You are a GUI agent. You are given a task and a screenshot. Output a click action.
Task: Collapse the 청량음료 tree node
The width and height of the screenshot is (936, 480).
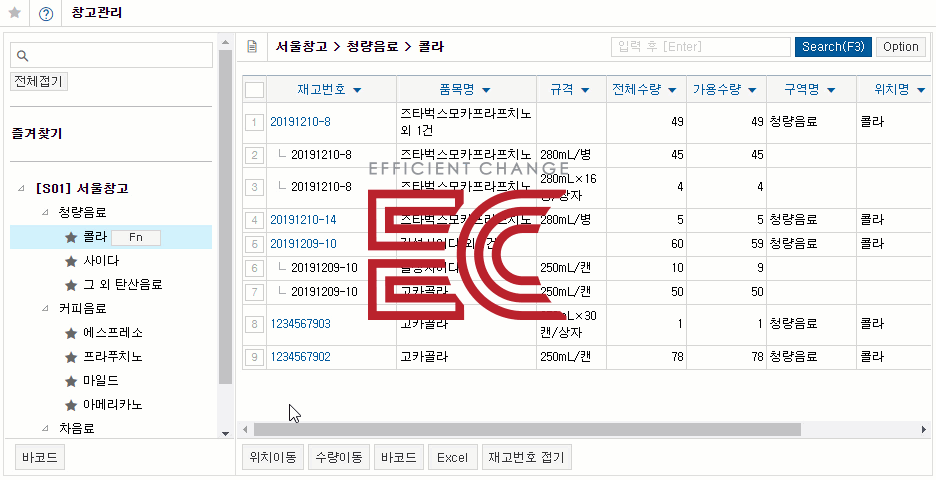point(45,213)
